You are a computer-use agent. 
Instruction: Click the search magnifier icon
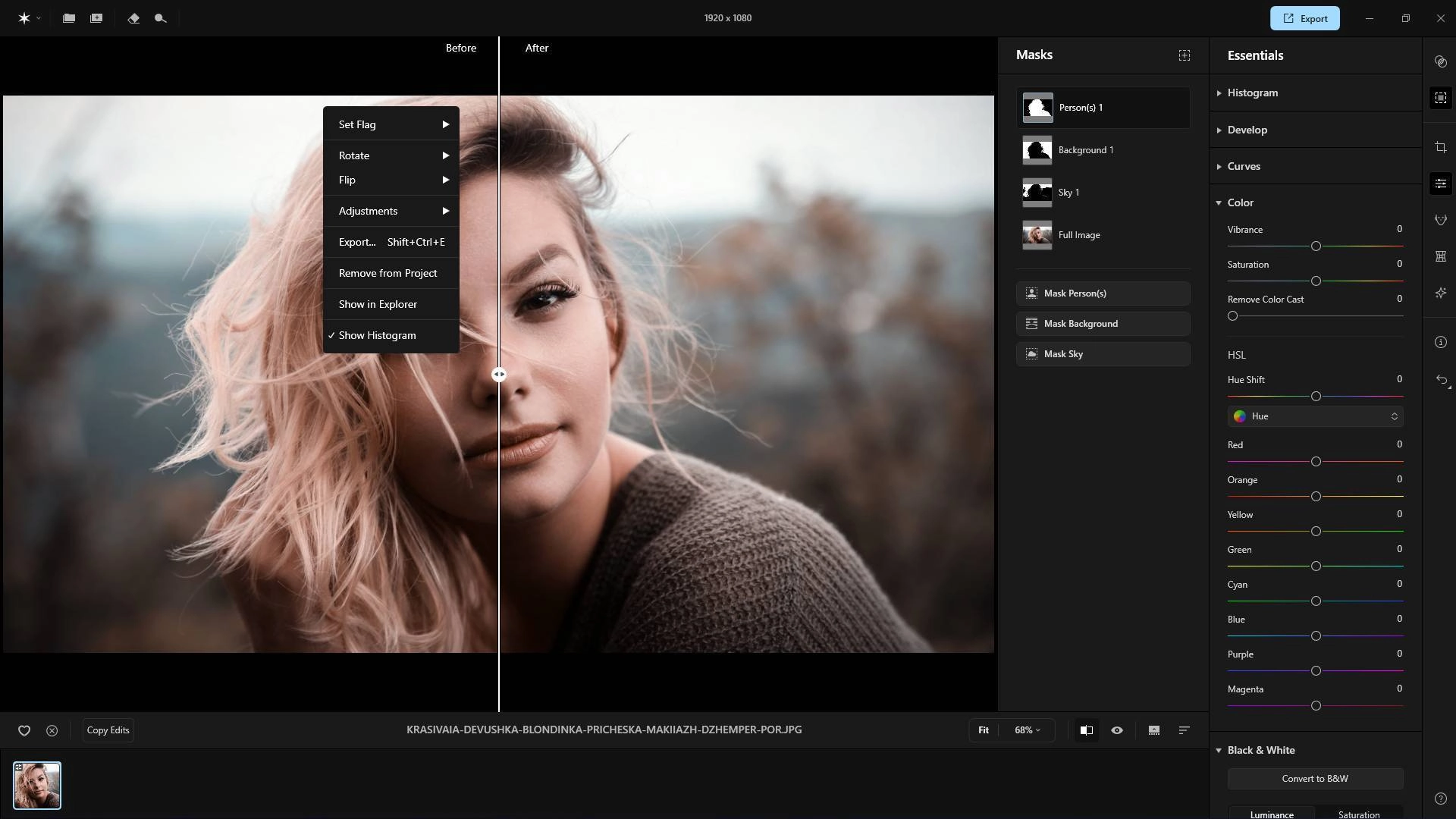160,18
